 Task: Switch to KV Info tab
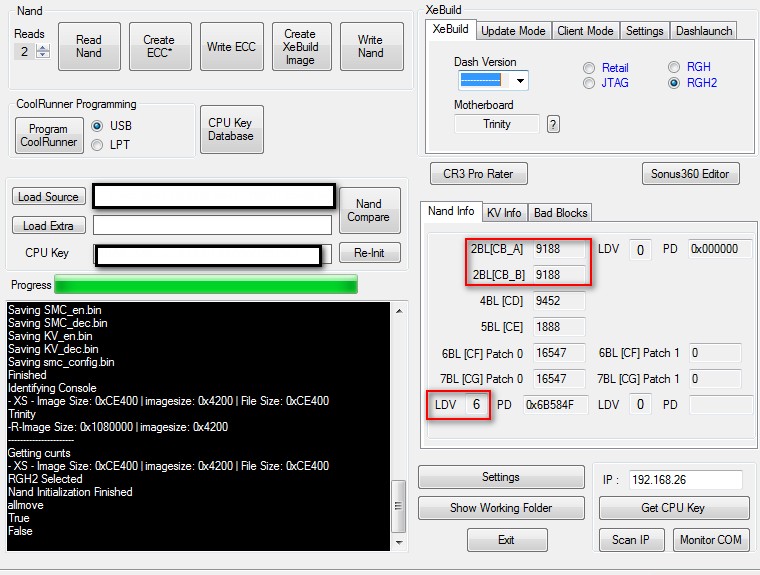pyautogui.click(x=505, y=213)
